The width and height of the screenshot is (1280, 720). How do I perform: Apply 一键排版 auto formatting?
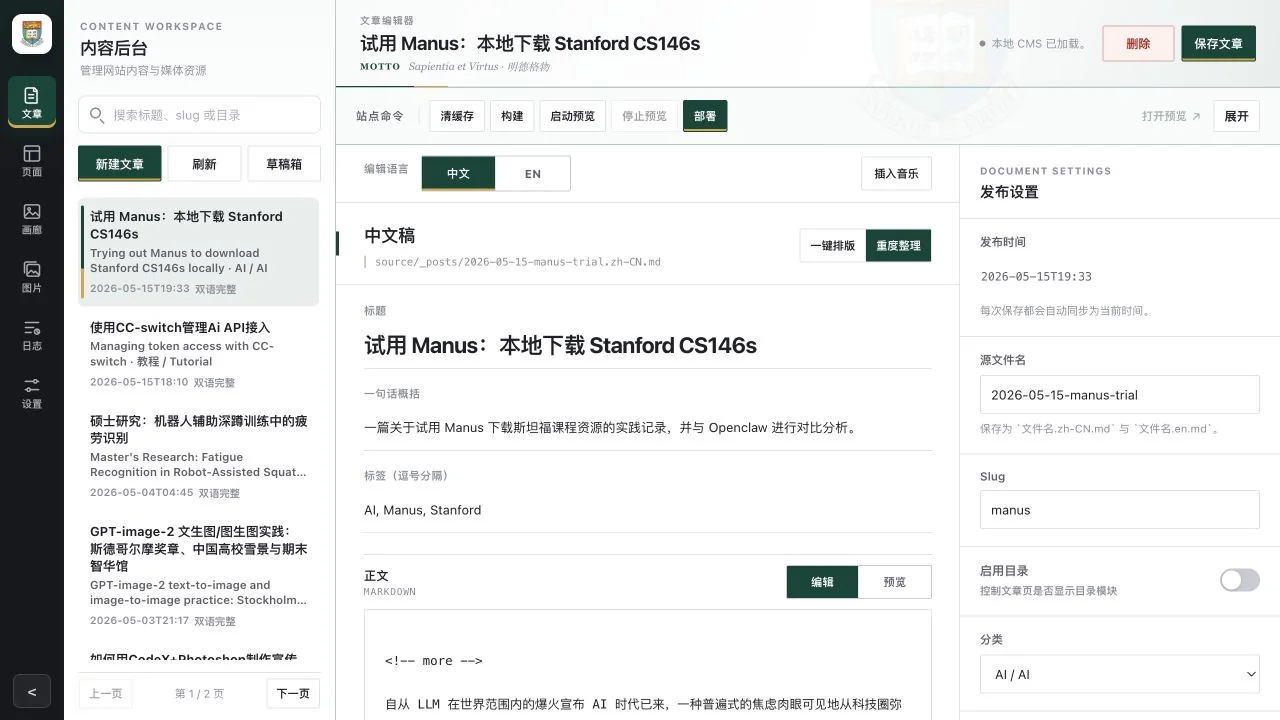832,245
